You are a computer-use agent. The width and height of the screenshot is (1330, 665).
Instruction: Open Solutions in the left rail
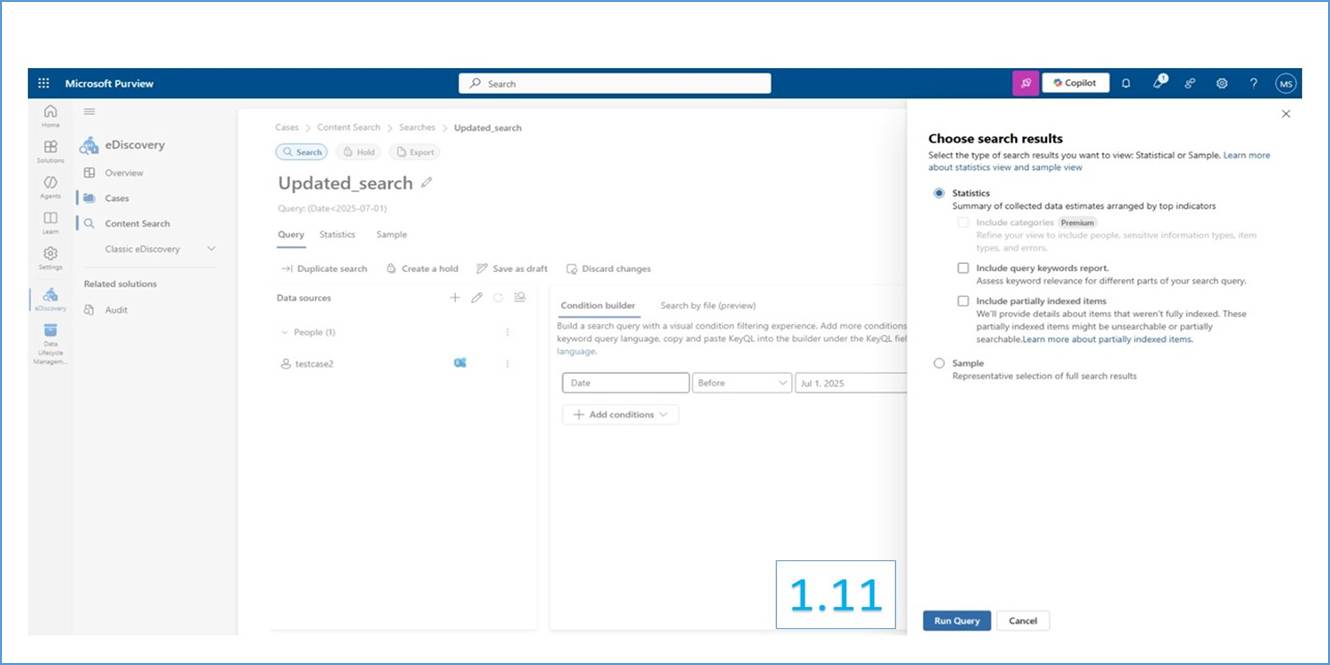click(50, 151)
